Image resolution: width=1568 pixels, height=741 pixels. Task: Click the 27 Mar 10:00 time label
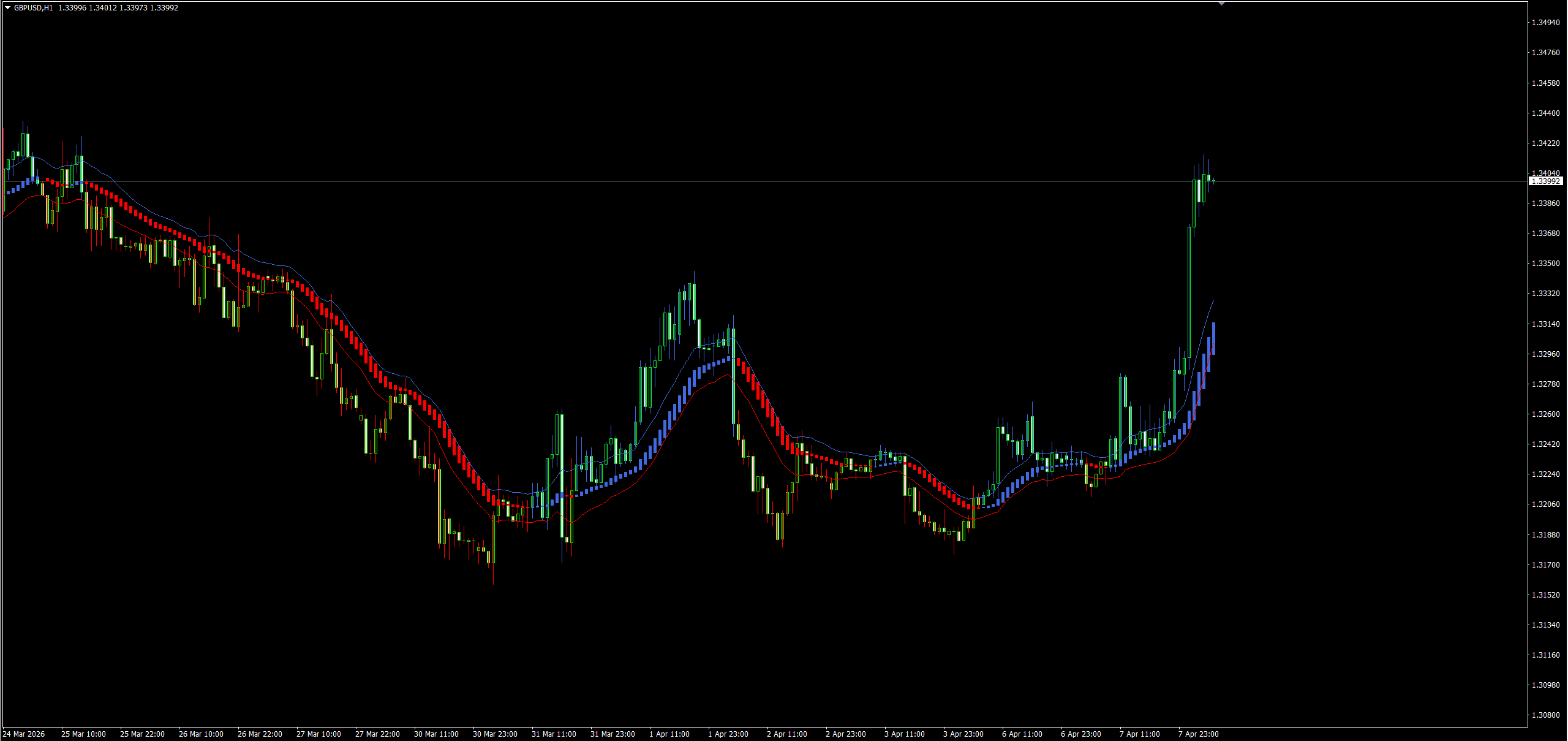318,734
